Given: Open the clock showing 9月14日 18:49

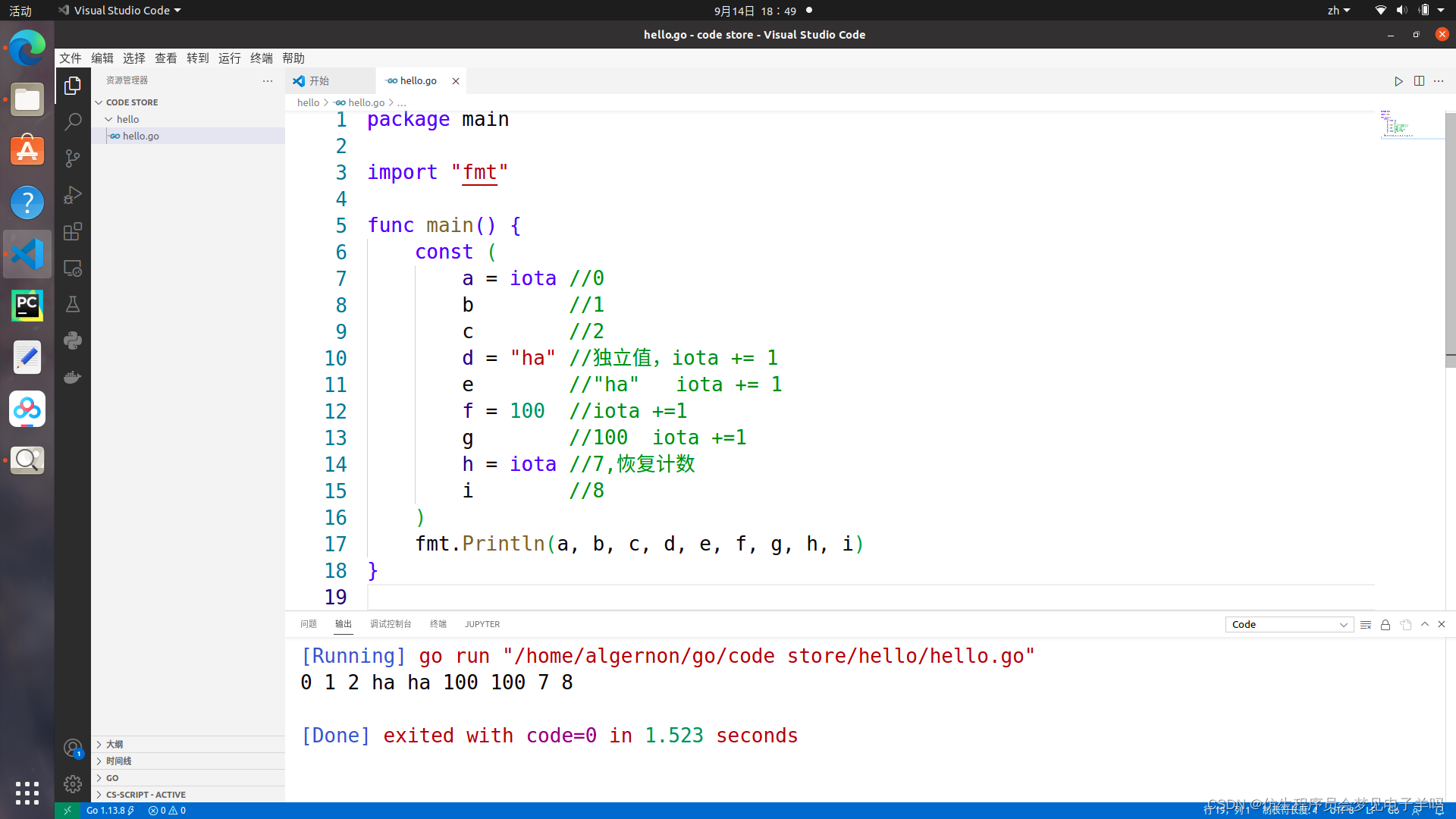Looking at the screenshot, I should (x=755, y=11).
